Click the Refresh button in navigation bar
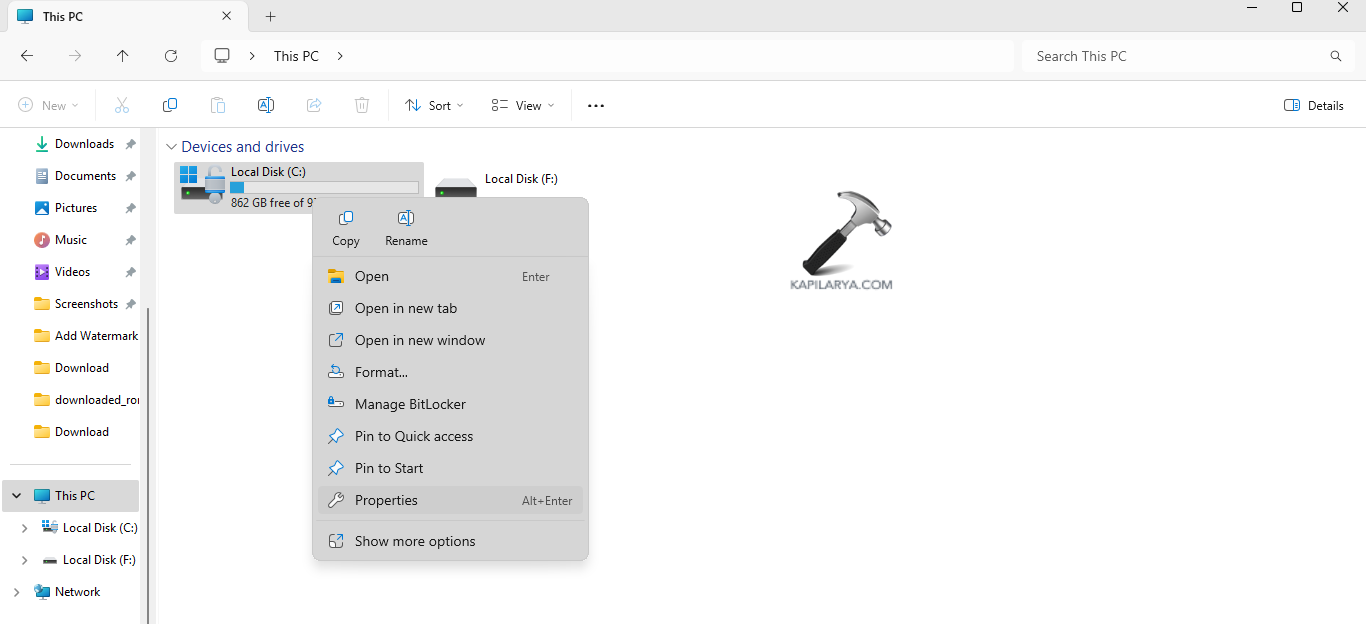 [171, 56]
